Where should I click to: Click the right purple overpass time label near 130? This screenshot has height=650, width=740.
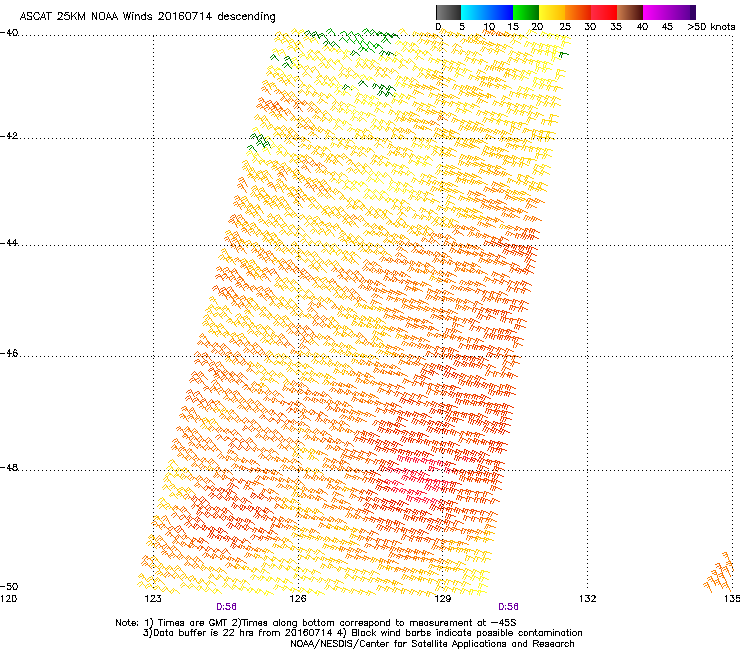[508, 607]
